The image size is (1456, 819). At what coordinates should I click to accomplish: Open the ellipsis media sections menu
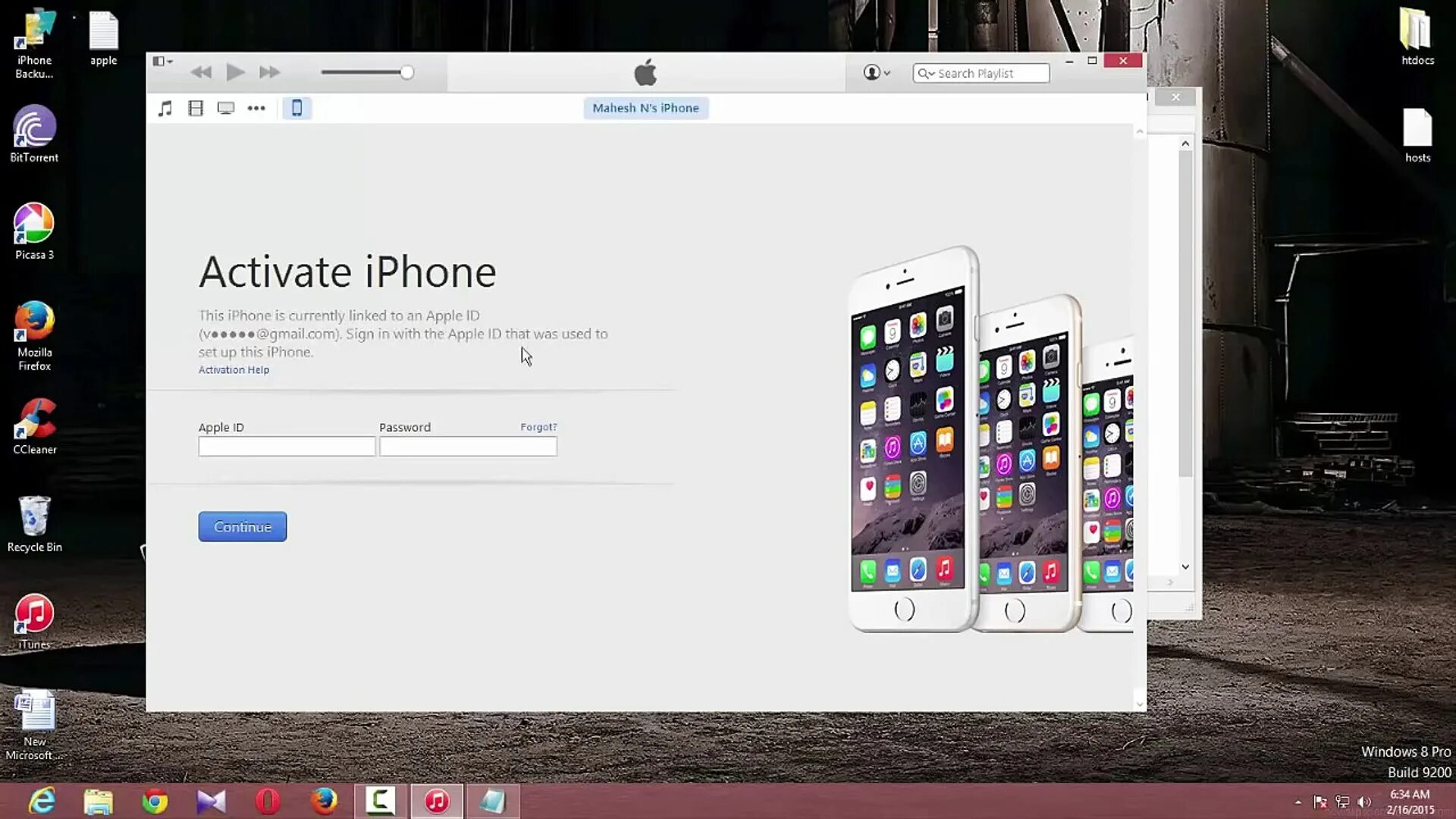point(256,108)
